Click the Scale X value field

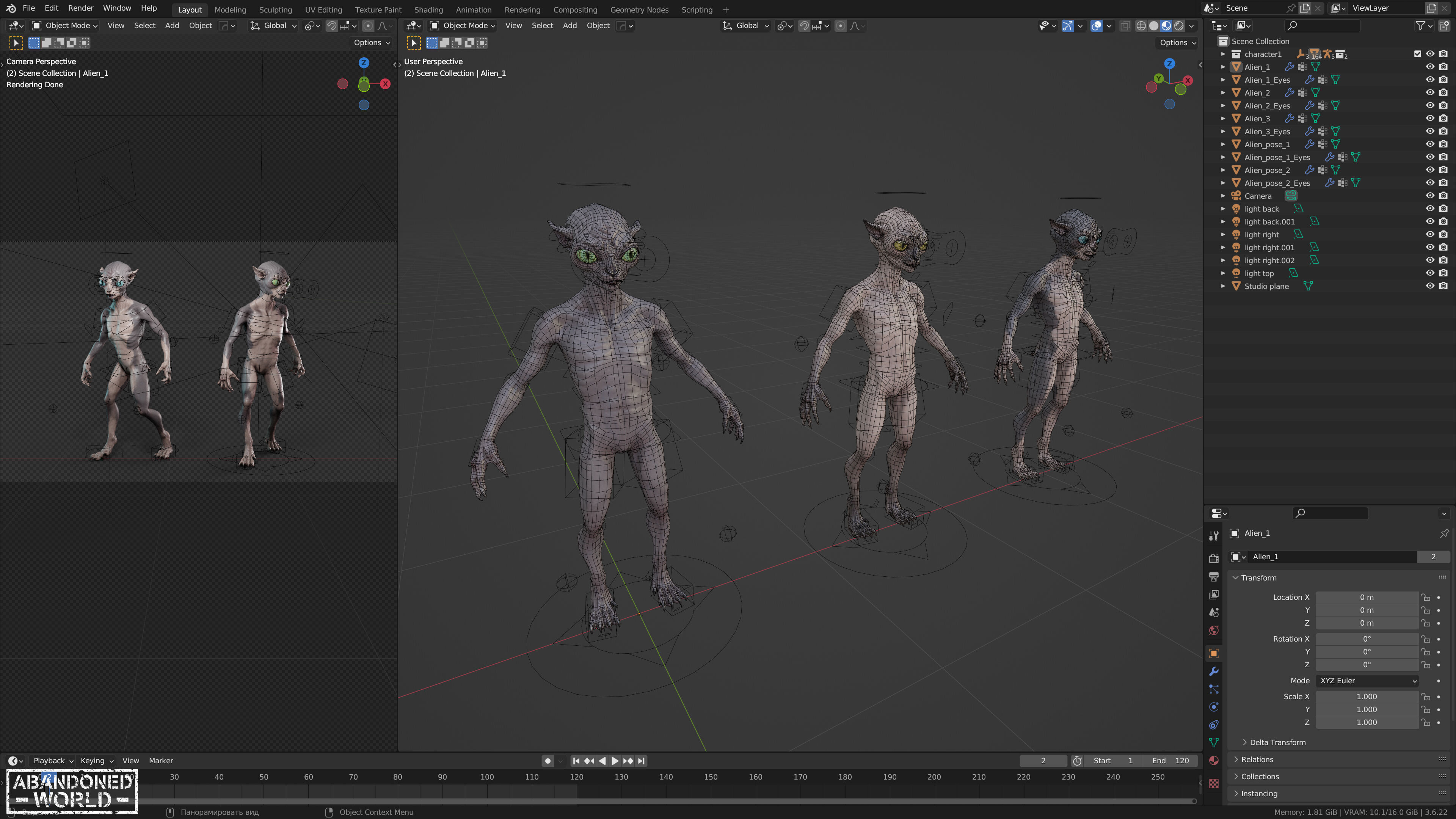1367,697
